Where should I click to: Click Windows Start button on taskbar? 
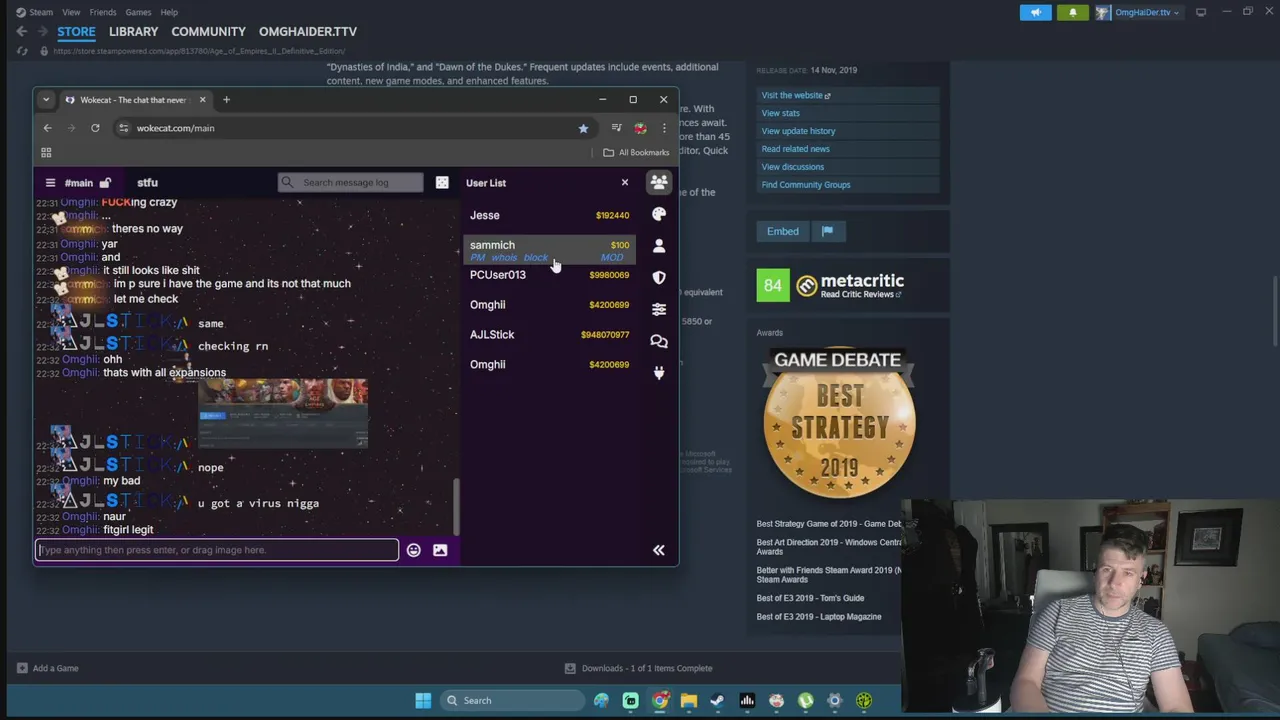423,700
